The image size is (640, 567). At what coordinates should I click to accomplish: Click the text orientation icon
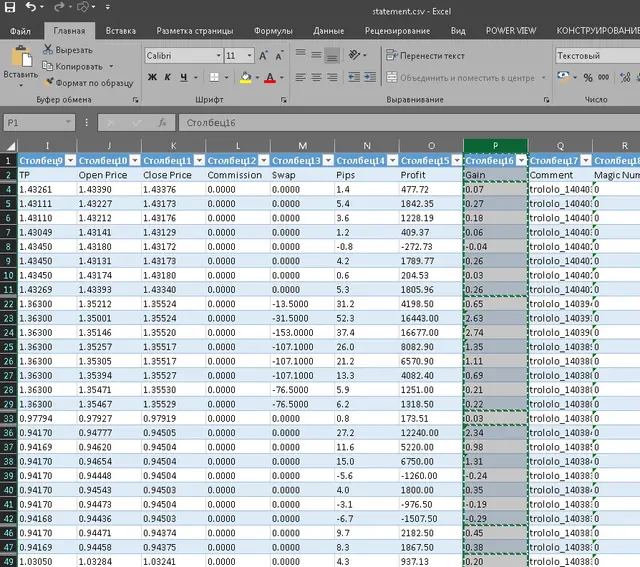(x=354, y=54)
